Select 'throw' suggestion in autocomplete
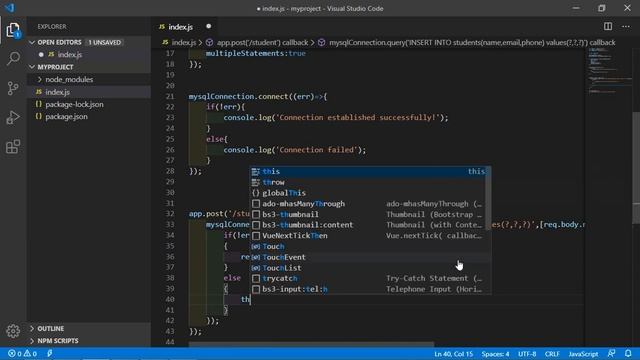This screenshot has width=640, height=360. point(368,182)
